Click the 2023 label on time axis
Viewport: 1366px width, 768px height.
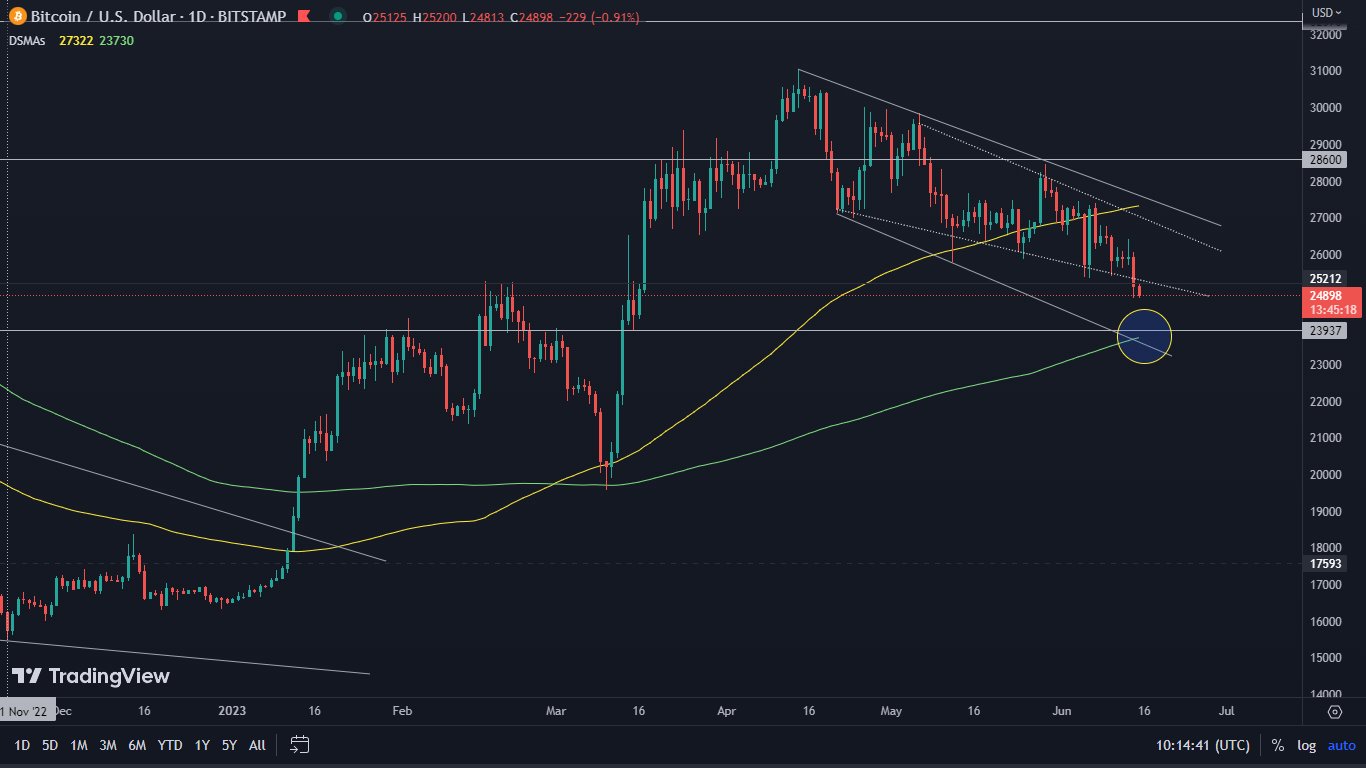[x=231, y=712]
